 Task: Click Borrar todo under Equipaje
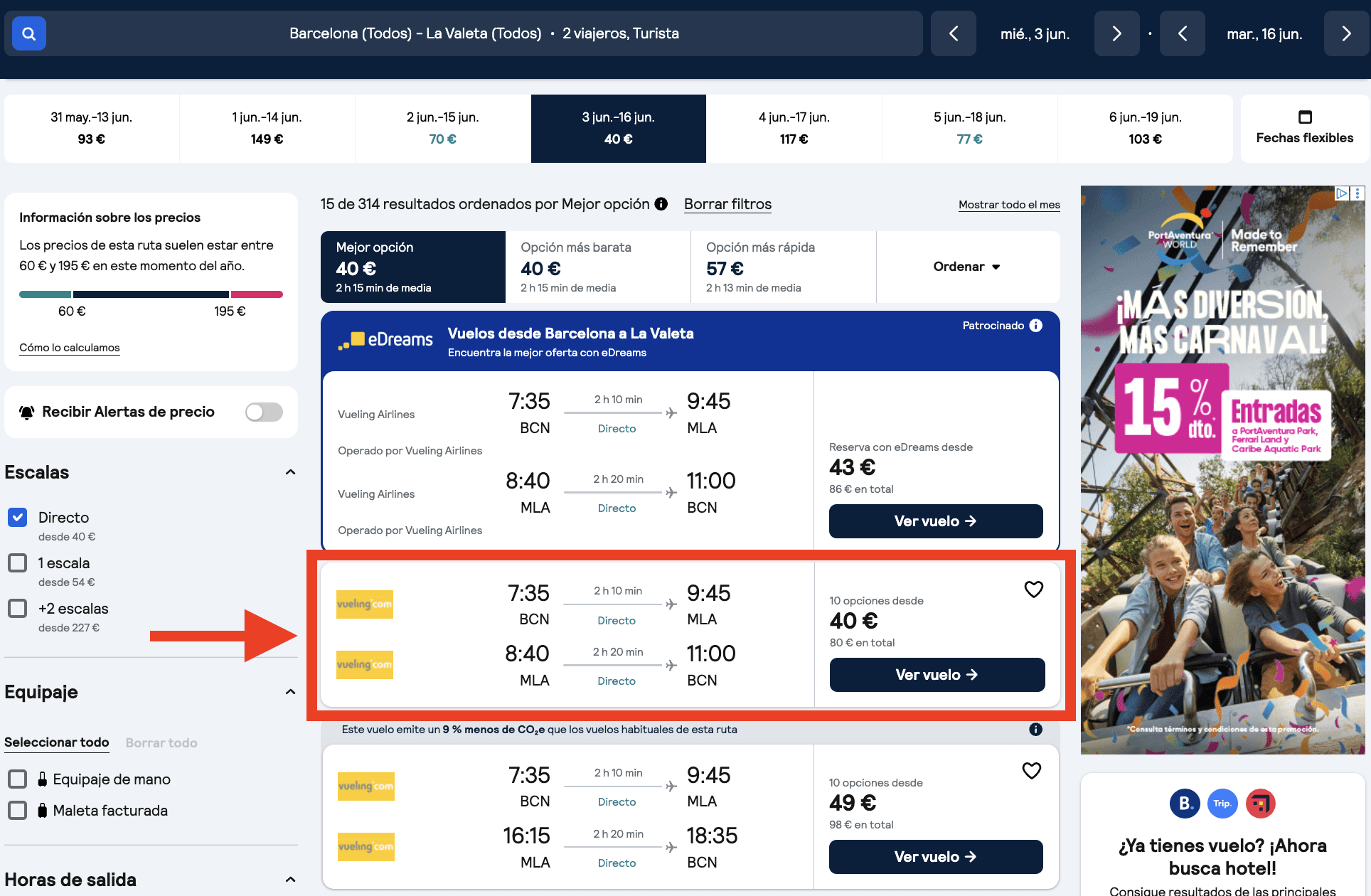(x=161, y=742)
